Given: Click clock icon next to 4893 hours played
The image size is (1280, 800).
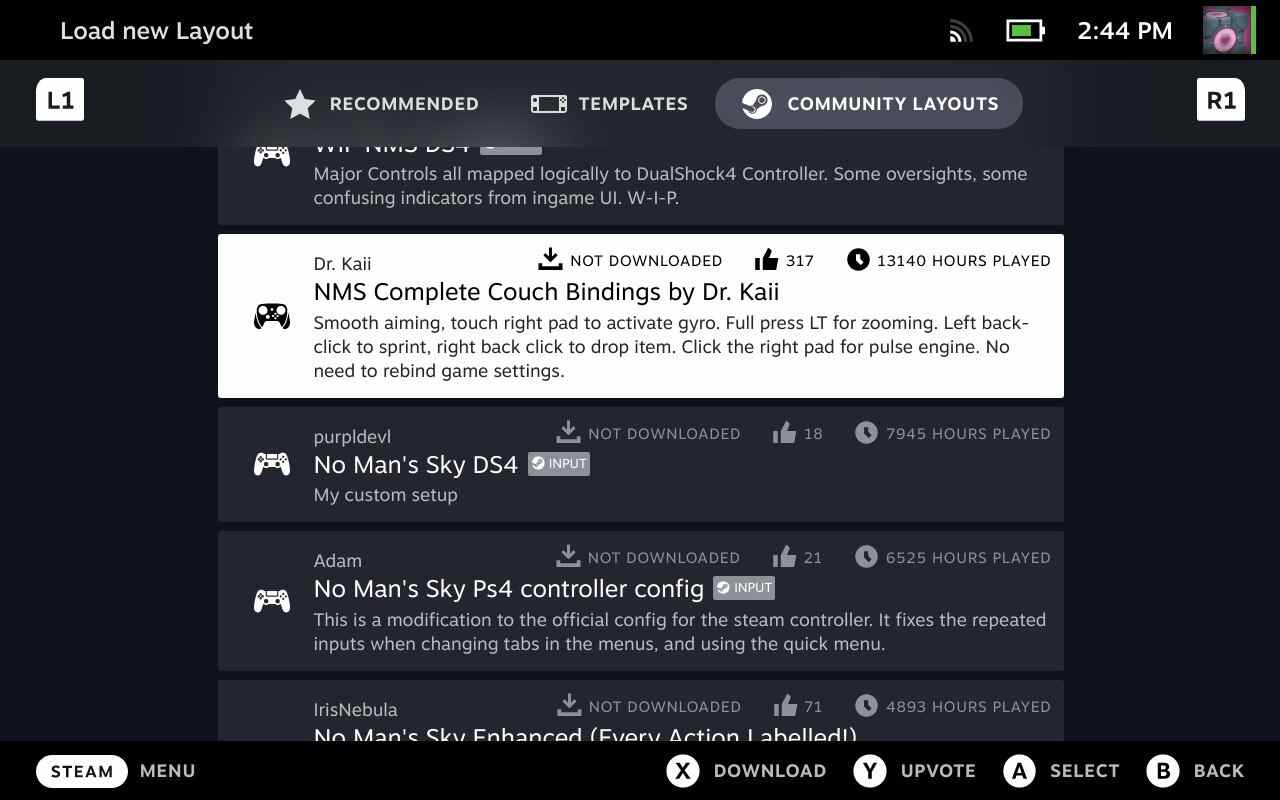Looking at the screenshot, I should point(866,706).
